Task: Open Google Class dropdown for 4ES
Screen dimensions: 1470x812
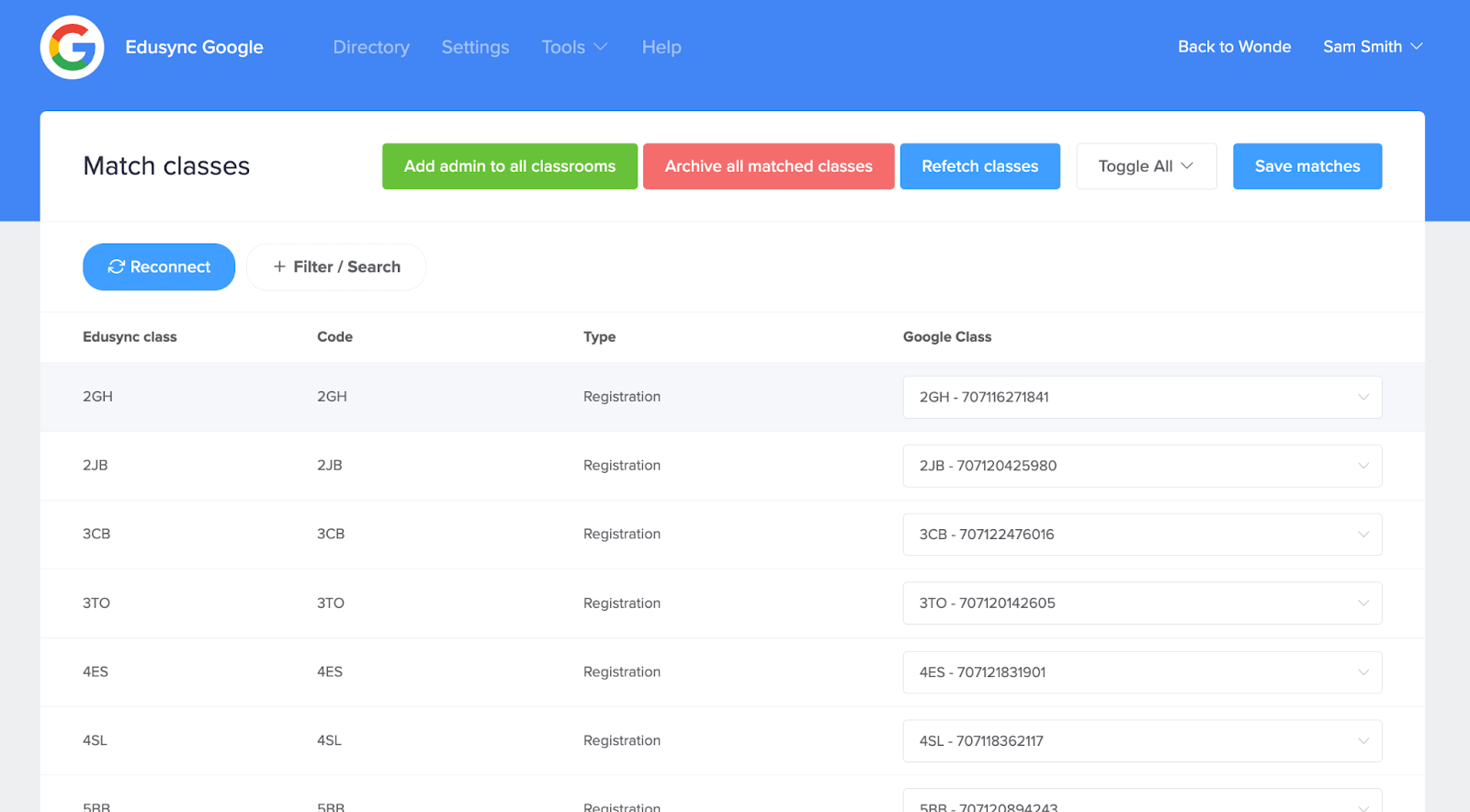Action: pyautogui.click(x=1142, y=672)
